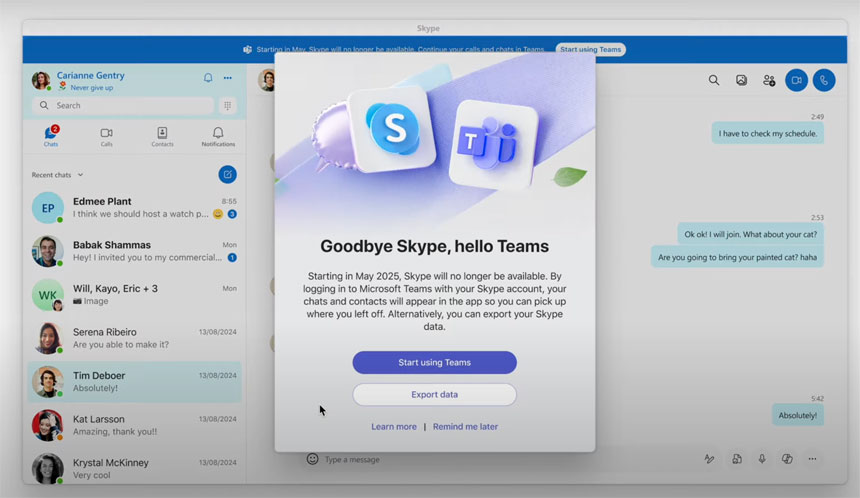Click the WK group avatar

tap(48, 295)
